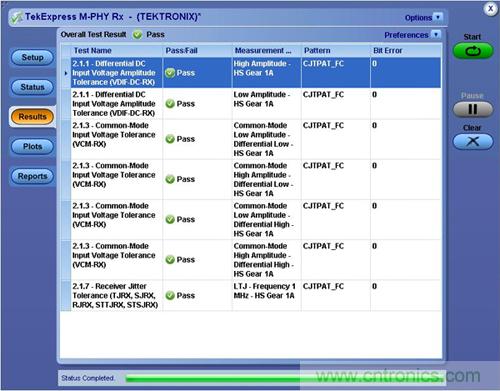Click the green Start run button
This screenshot has width=500, height=391.
[x=473, y=51]
